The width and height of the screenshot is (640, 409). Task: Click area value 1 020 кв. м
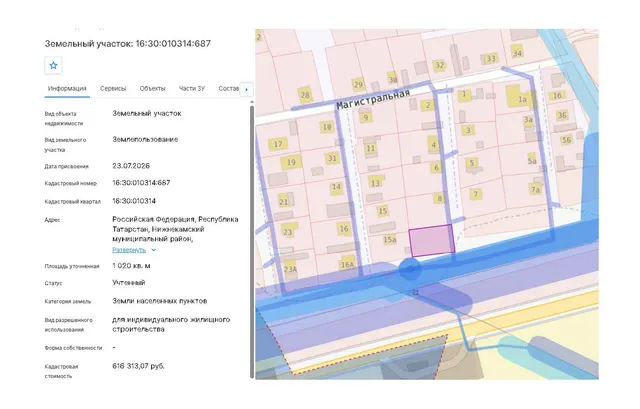[x=131, y=266]
